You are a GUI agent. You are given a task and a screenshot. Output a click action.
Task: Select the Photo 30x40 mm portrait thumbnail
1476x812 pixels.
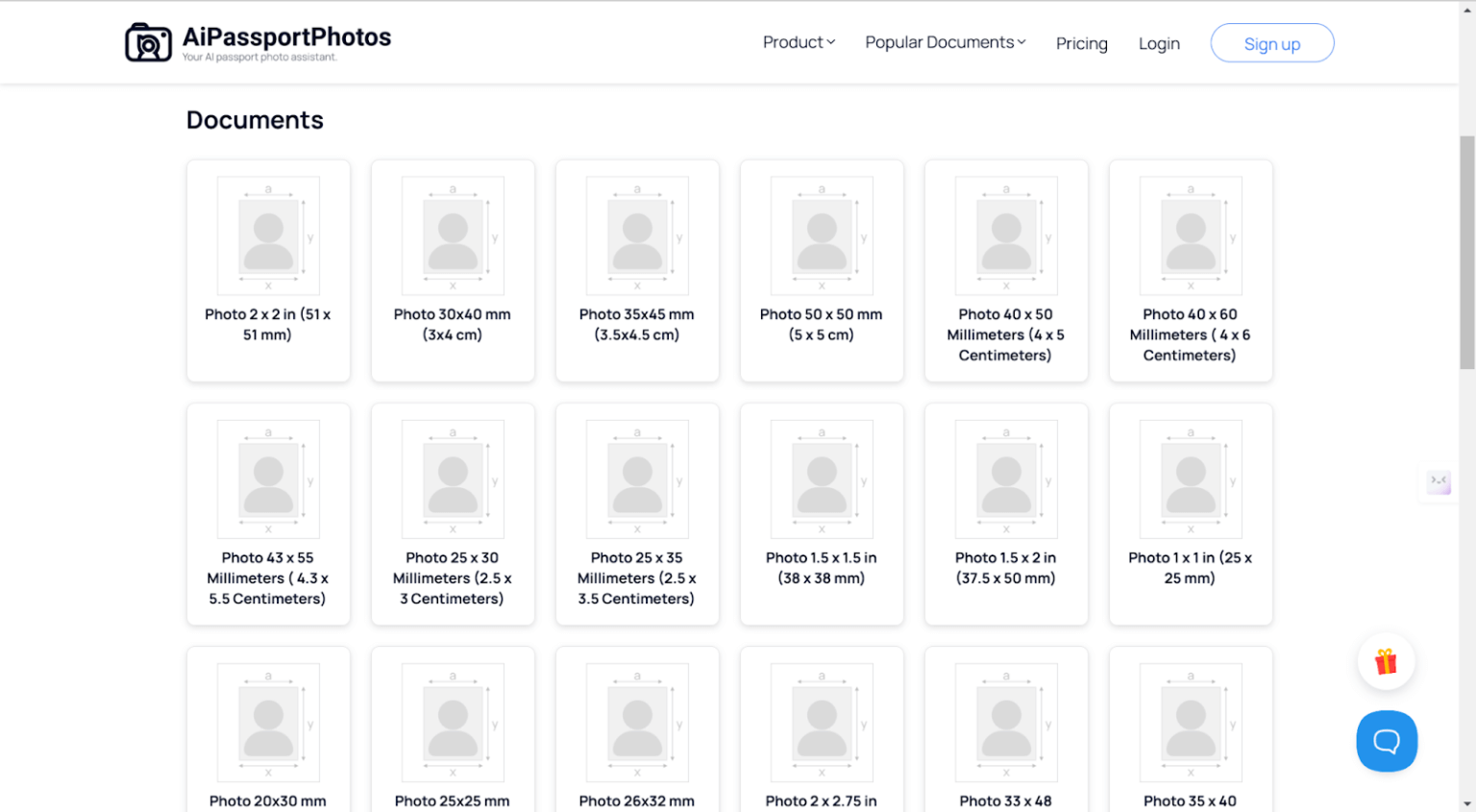tap(453, 235)
